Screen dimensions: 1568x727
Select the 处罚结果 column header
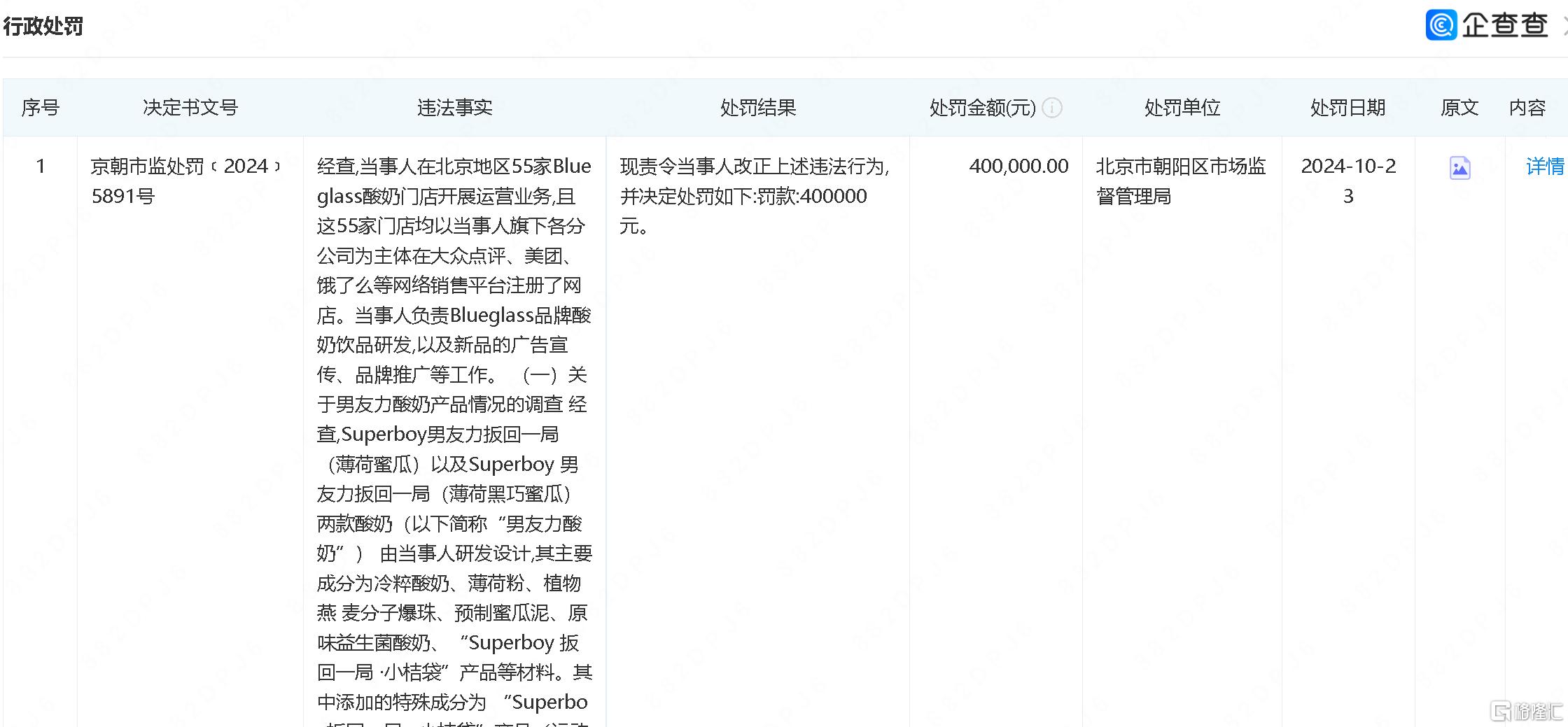click(x=758, y=108)
